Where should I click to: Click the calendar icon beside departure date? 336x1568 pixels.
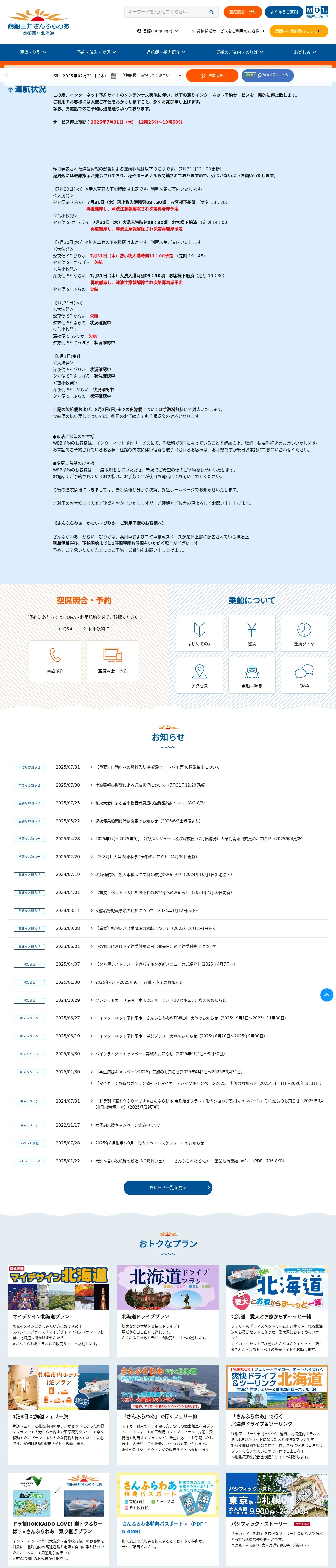[113, 76]
